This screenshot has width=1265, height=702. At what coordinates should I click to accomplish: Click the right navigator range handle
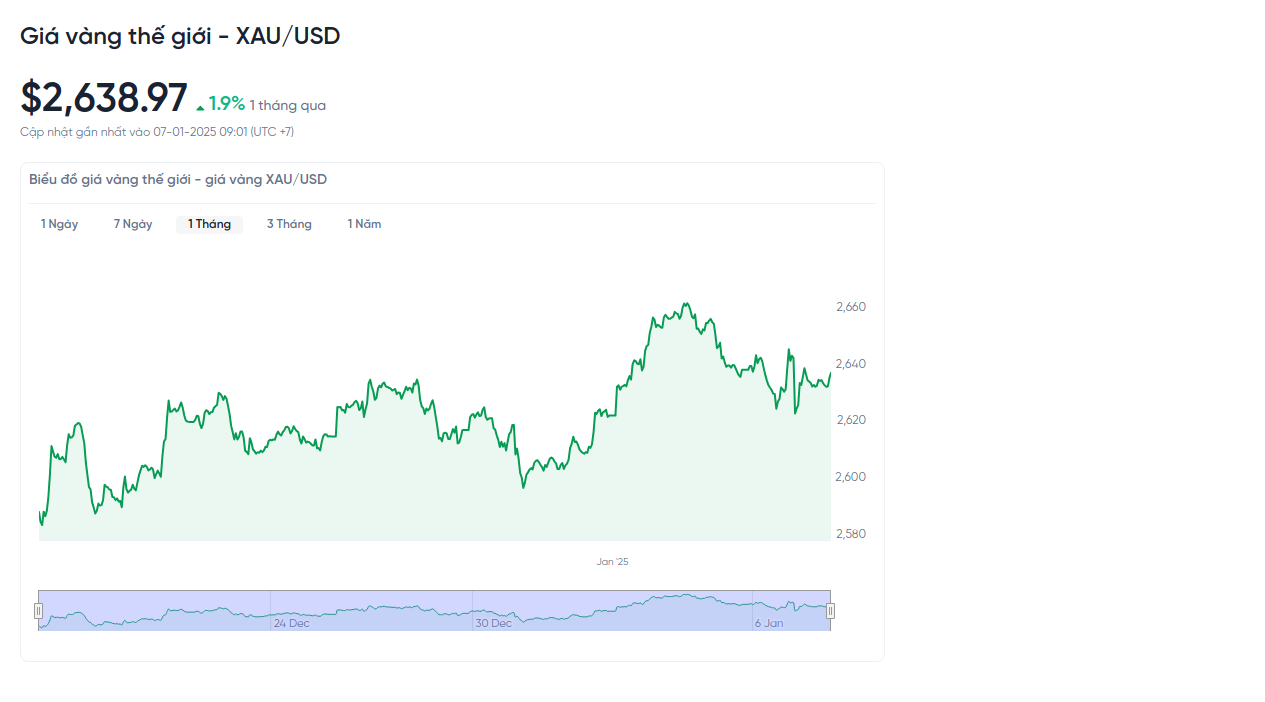830,611
